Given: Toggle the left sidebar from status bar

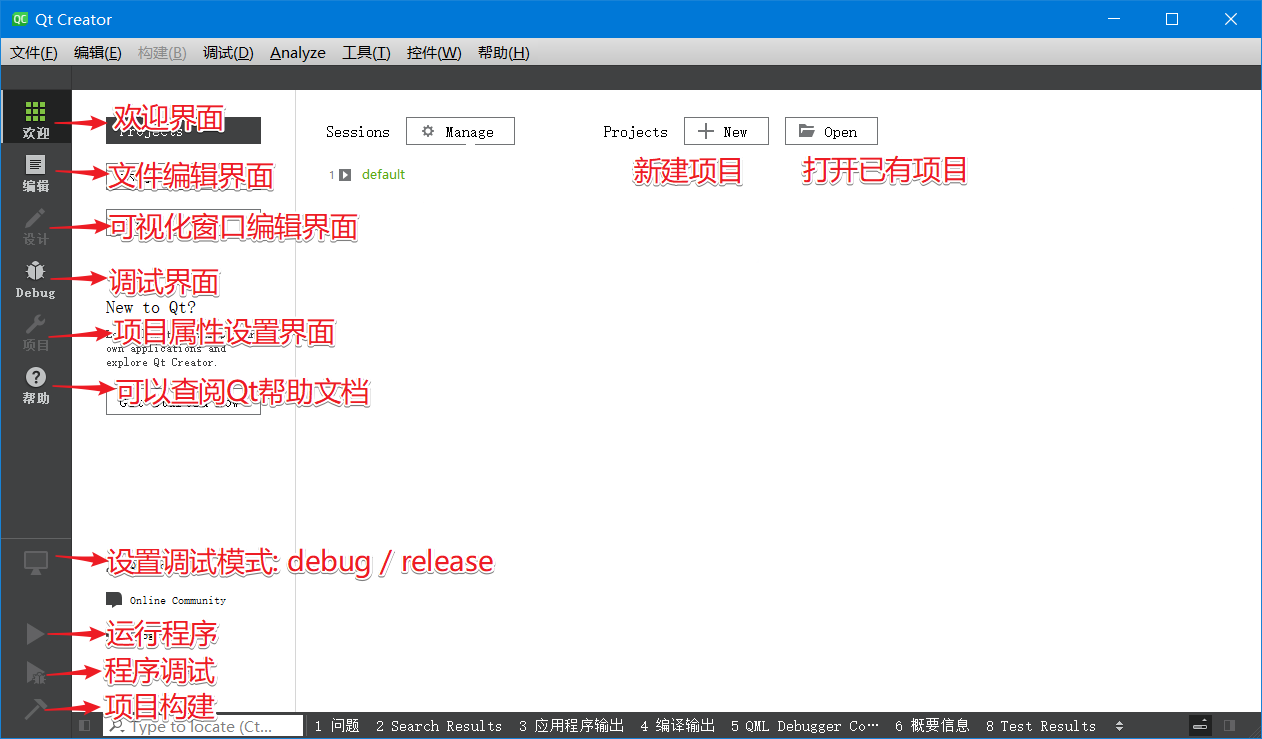Looking at the screenshot, I should coord(85,726).
